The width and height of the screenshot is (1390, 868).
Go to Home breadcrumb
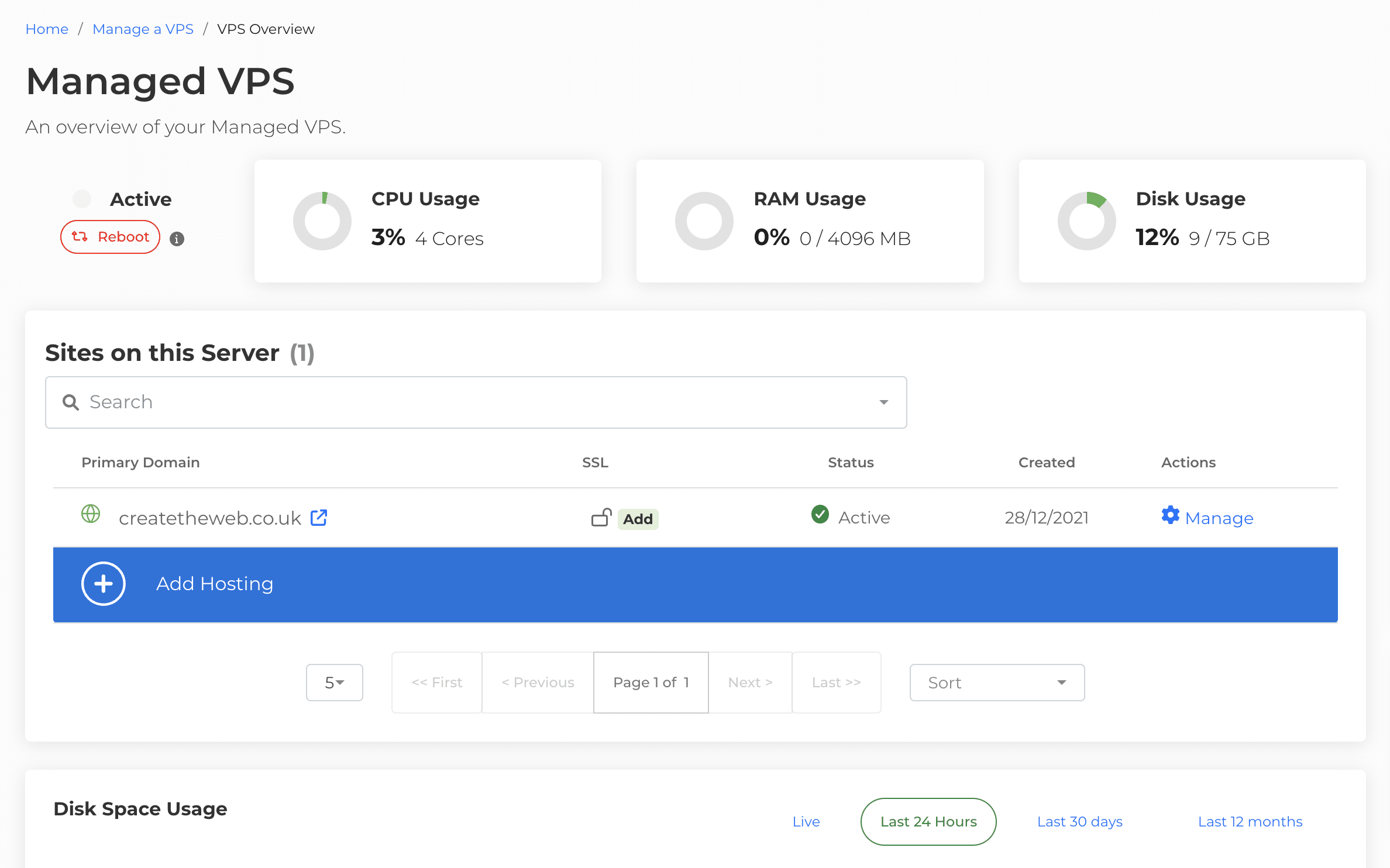tap(47, 29)
